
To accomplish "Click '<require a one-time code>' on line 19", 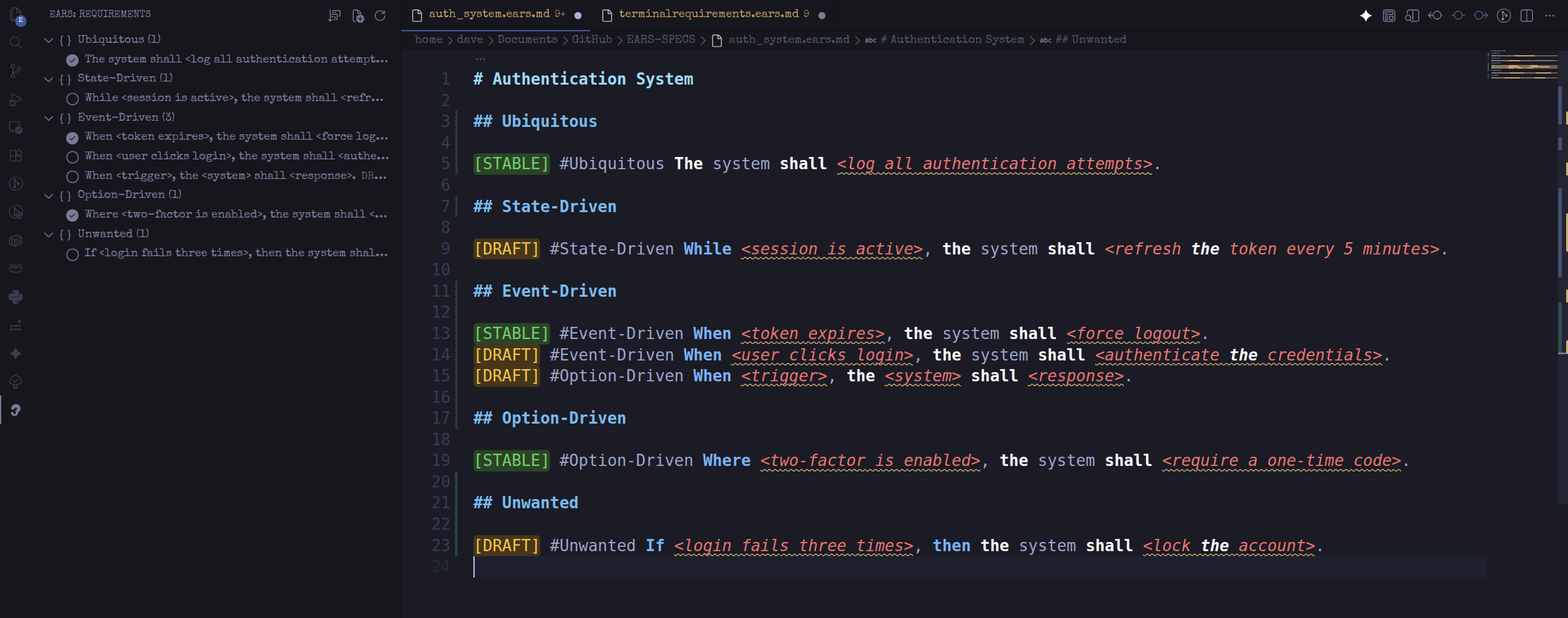I will (x=1282, y=460).
